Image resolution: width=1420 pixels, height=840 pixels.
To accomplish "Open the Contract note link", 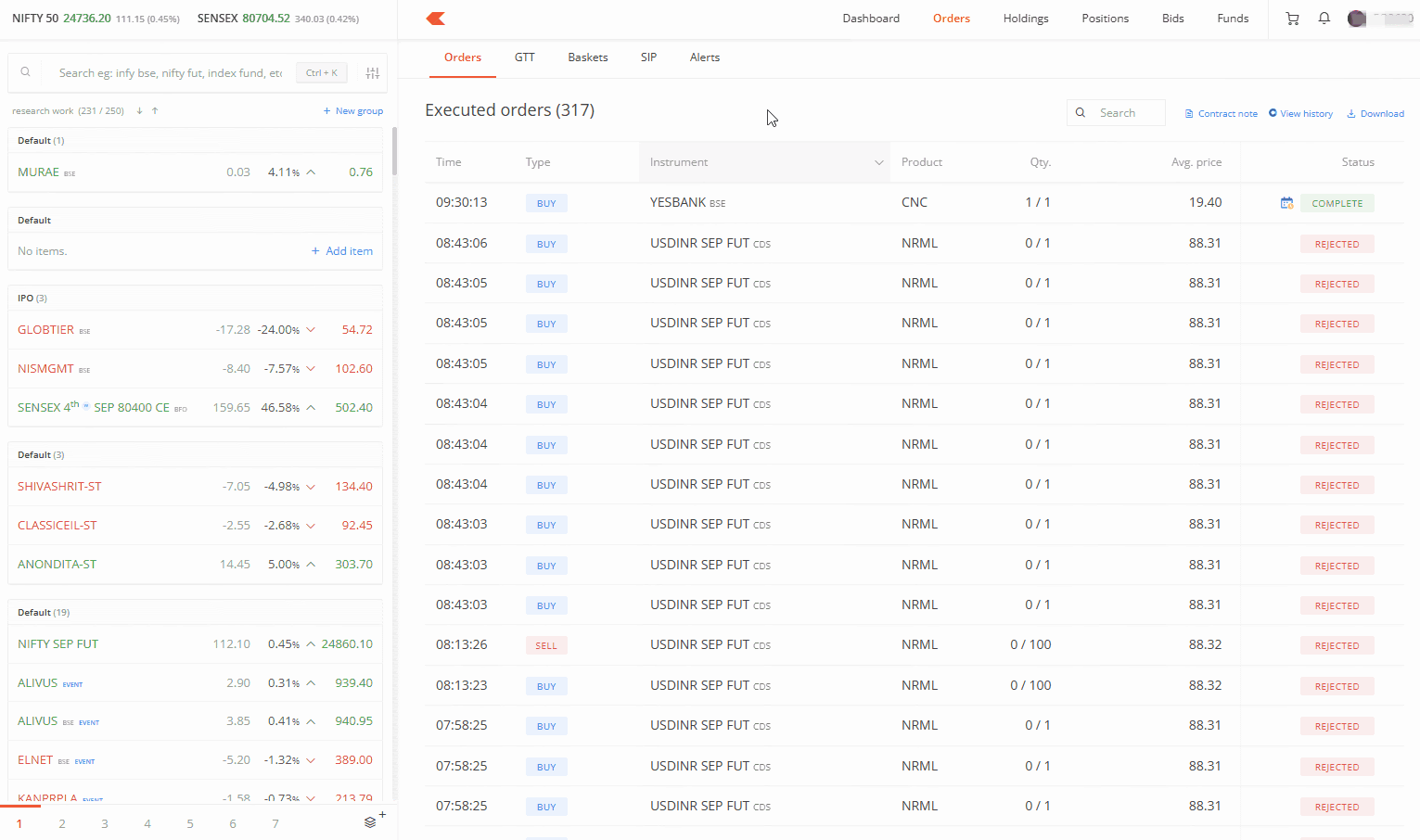I will coord(1222,114).
